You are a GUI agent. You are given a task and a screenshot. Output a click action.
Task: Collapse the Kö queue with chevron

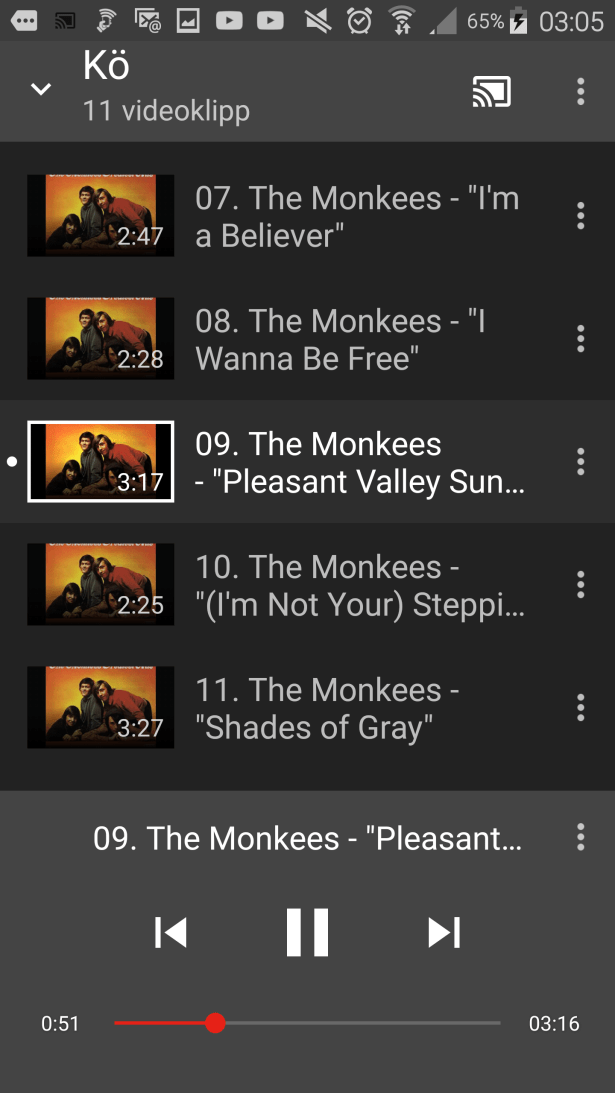pos(41,89)
